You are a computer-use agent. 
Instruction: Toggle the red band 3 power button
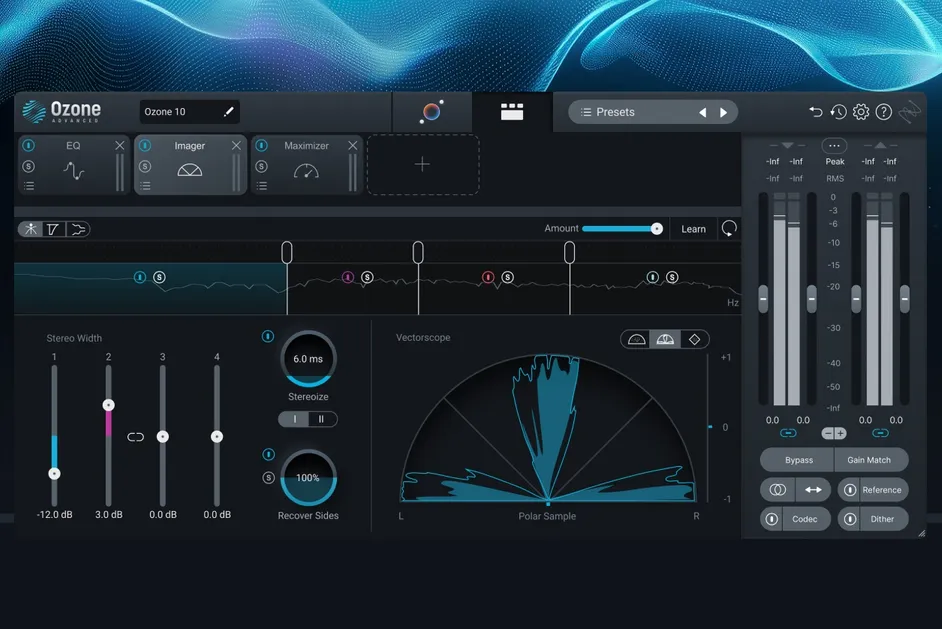tap(488, 277)
